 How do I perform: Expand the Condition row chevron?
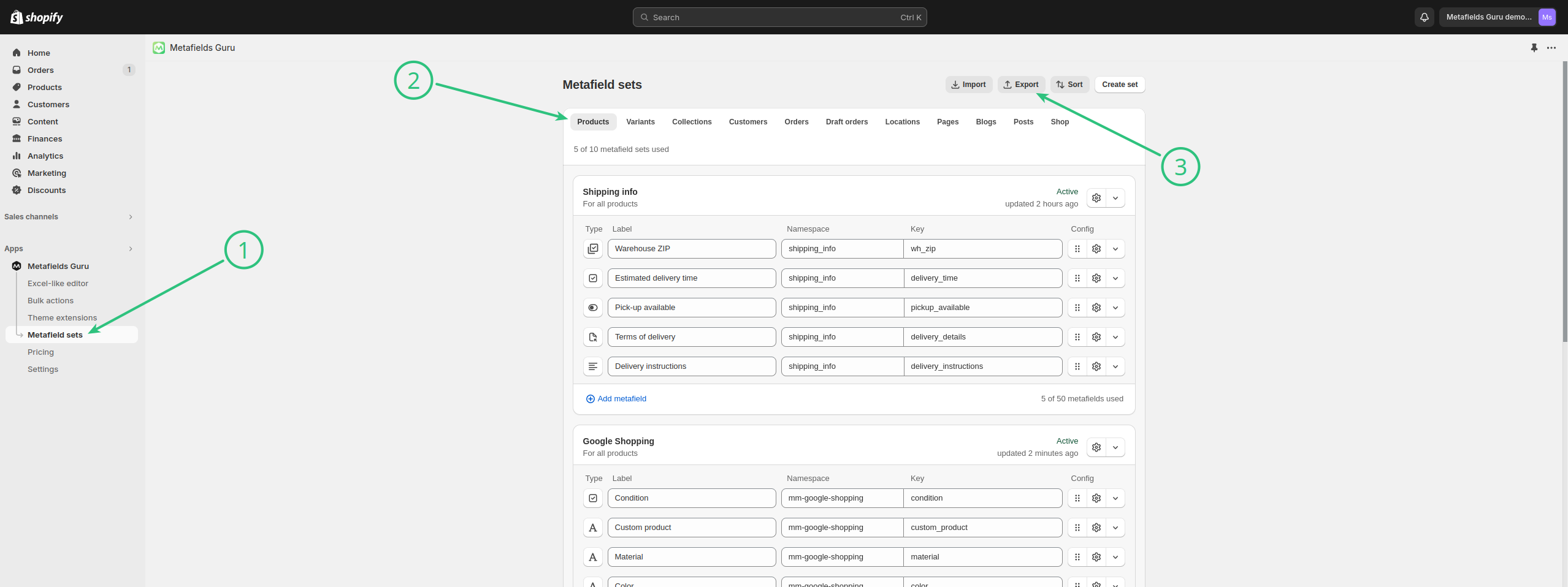click(x=1115, y=498)
